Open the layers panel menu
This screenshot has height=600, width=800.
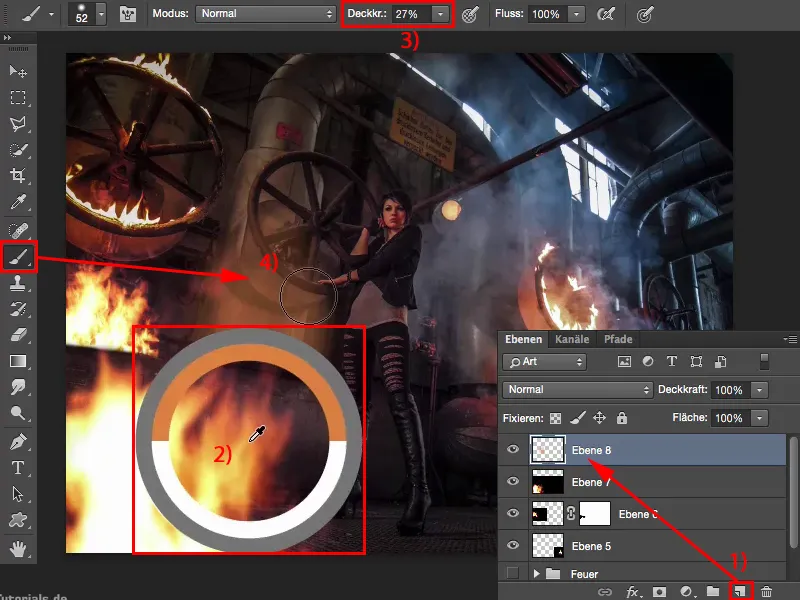790,339
